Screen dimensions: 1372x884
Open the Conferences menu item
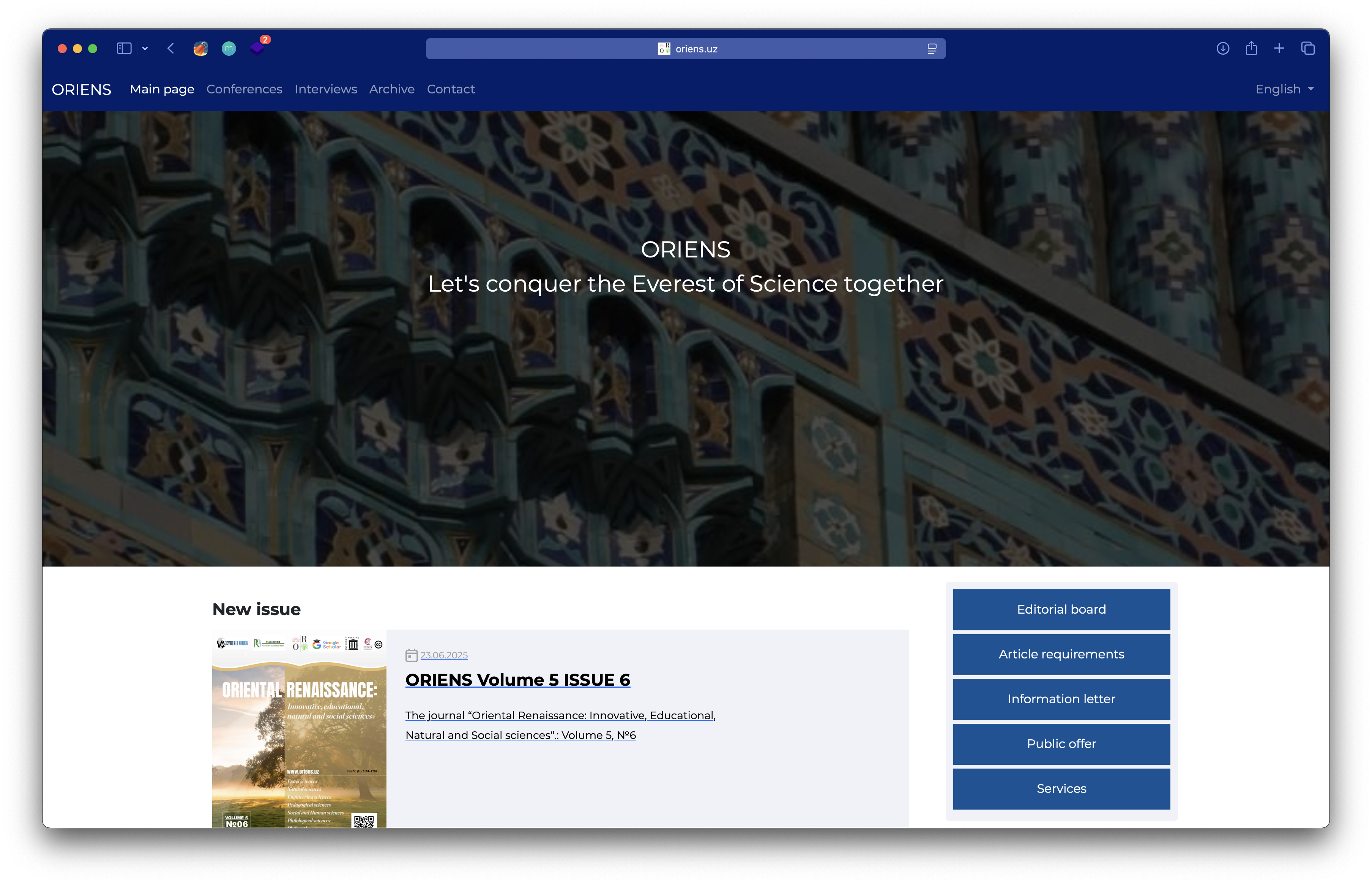point(244,89)
